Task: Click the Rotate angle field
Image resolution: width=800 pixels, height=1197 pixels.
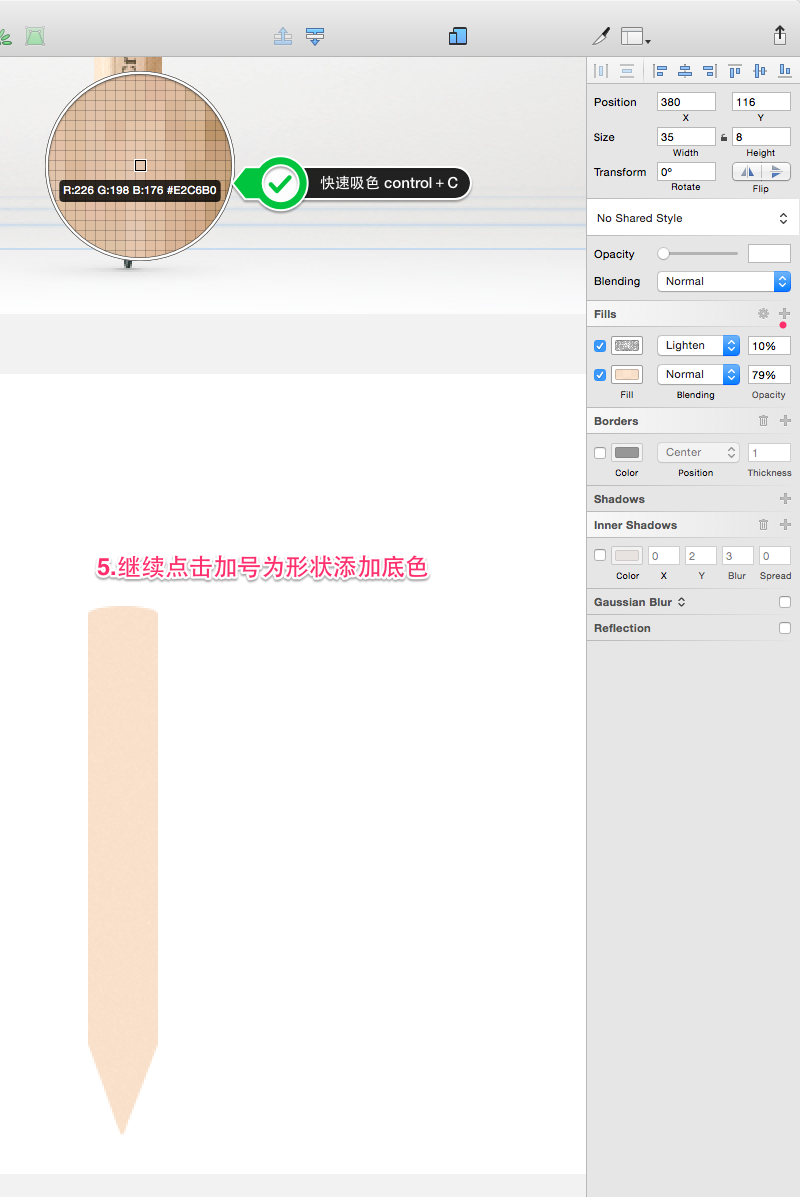Action: coord(686,172)
